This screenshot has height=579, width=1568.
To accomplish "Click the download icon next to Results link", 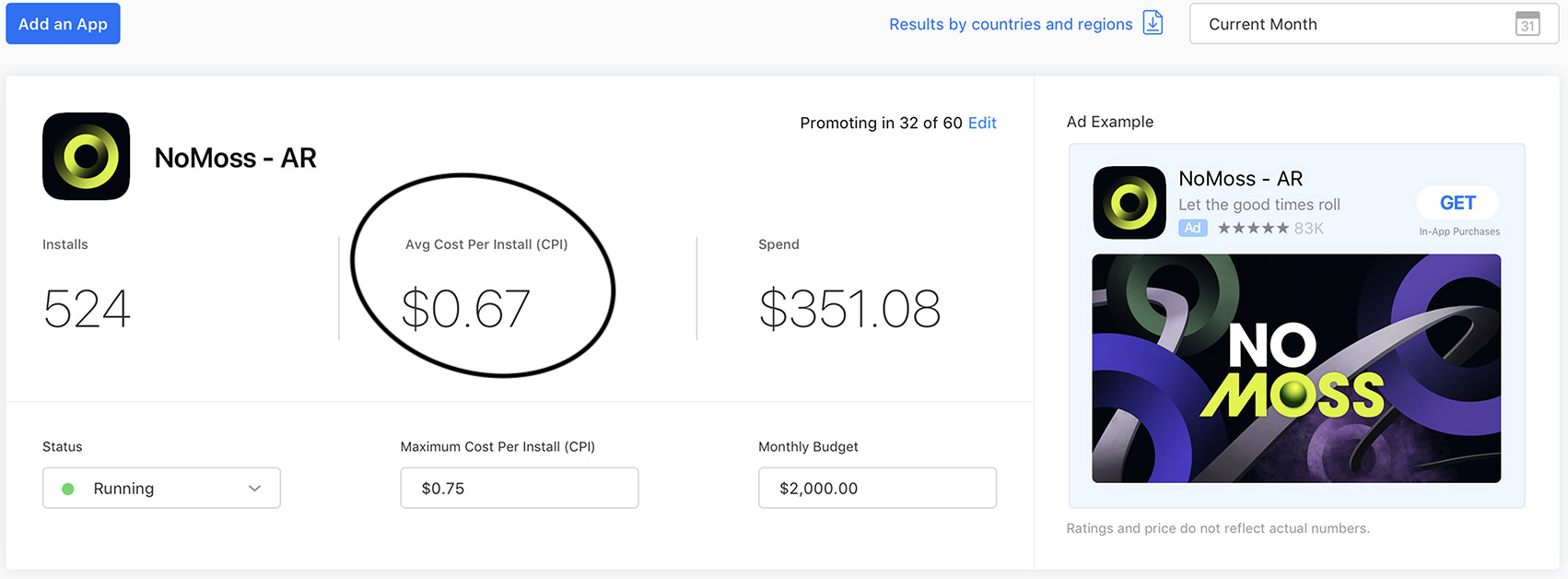I will (x=1153, y=23).
